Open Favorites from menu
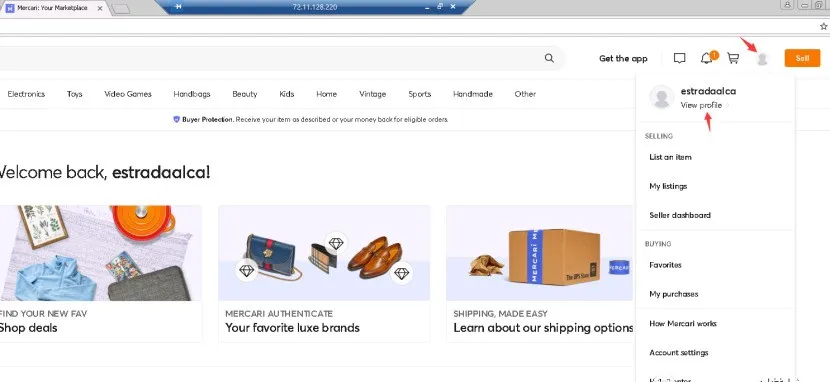Viewport: 830px width, 382px height. (x=665, y=265)
